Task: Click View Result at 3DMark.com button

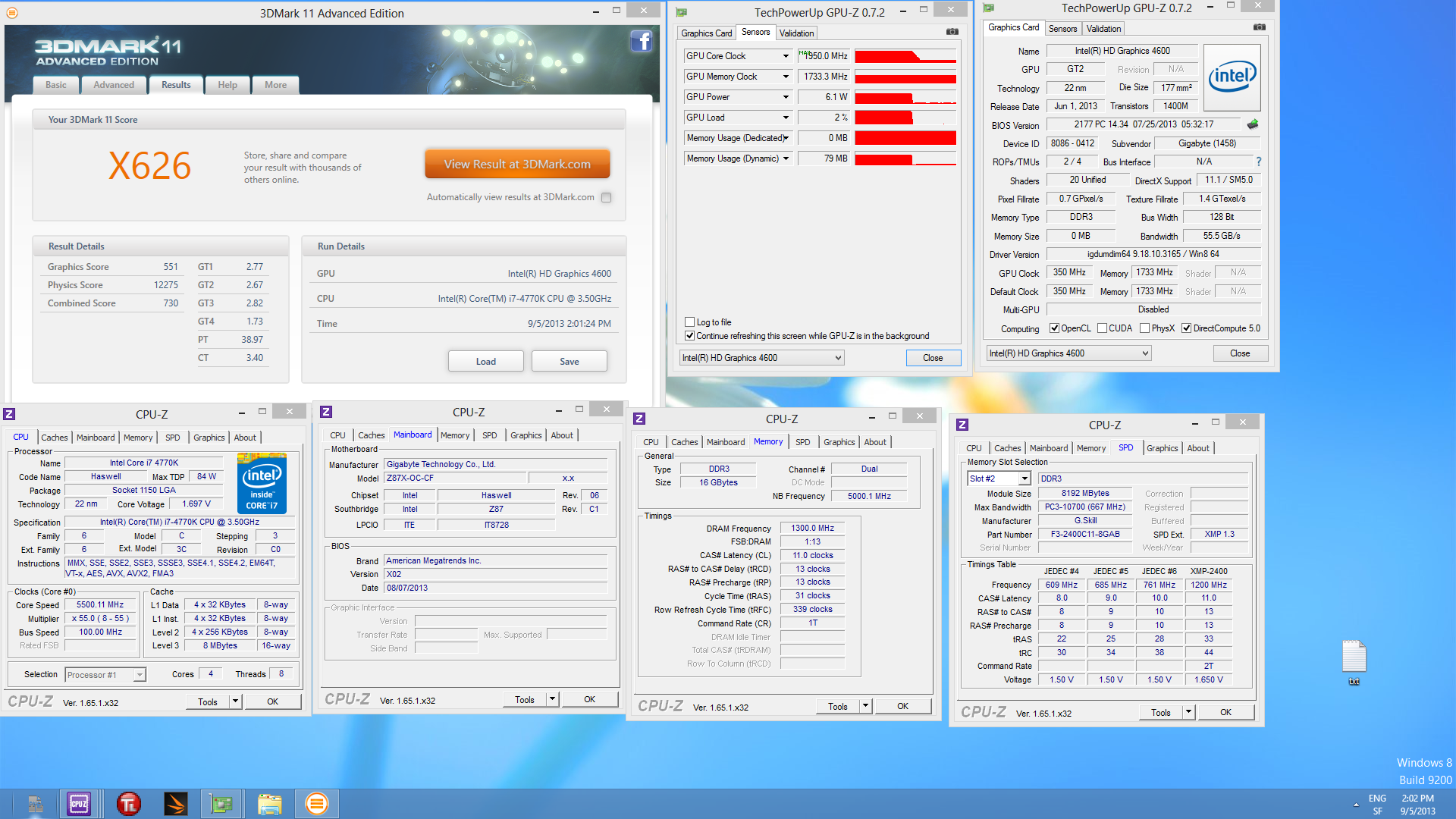Action: pos(517,164)
